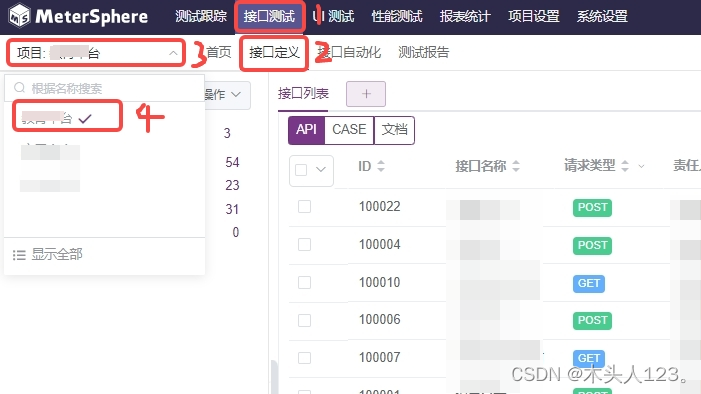This screenshot has width=701, height=394.
Task: Open the 测试跟踪 menu
Action: (201, 17)
